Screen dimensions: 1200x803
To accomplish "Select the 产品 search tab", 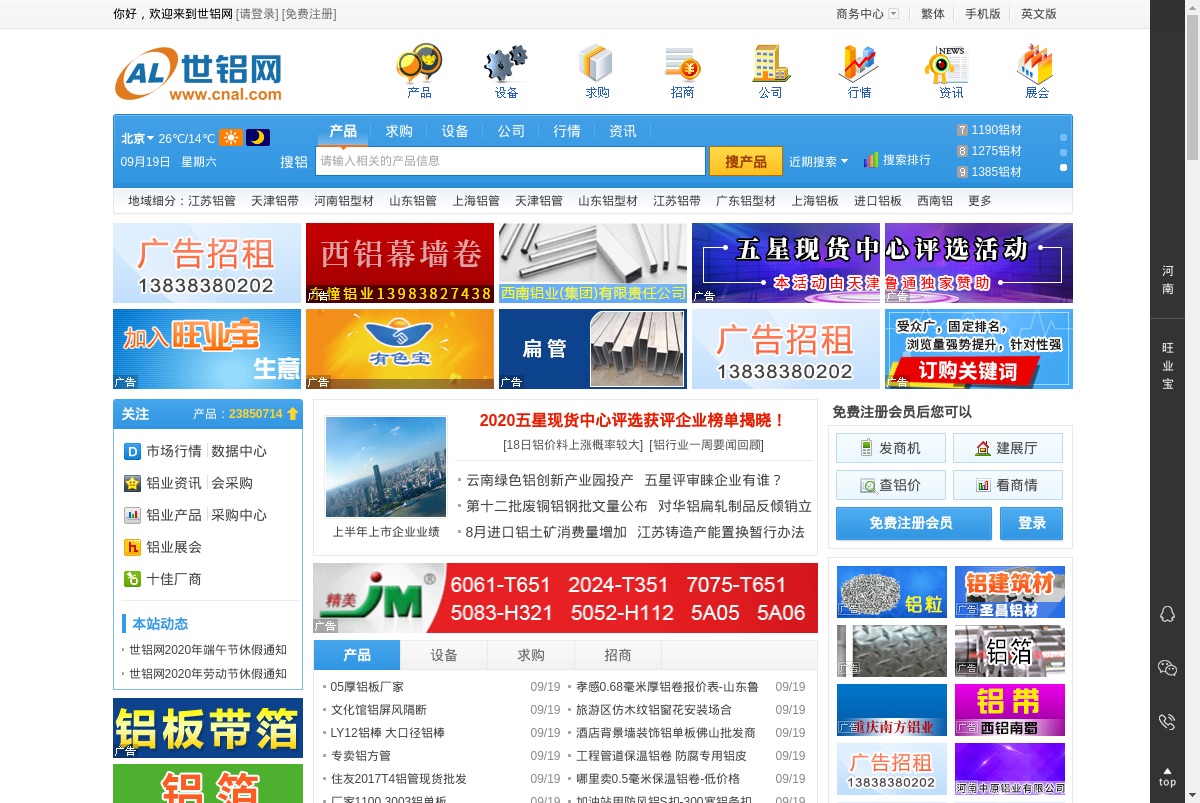I will click(x=343, y=131).
